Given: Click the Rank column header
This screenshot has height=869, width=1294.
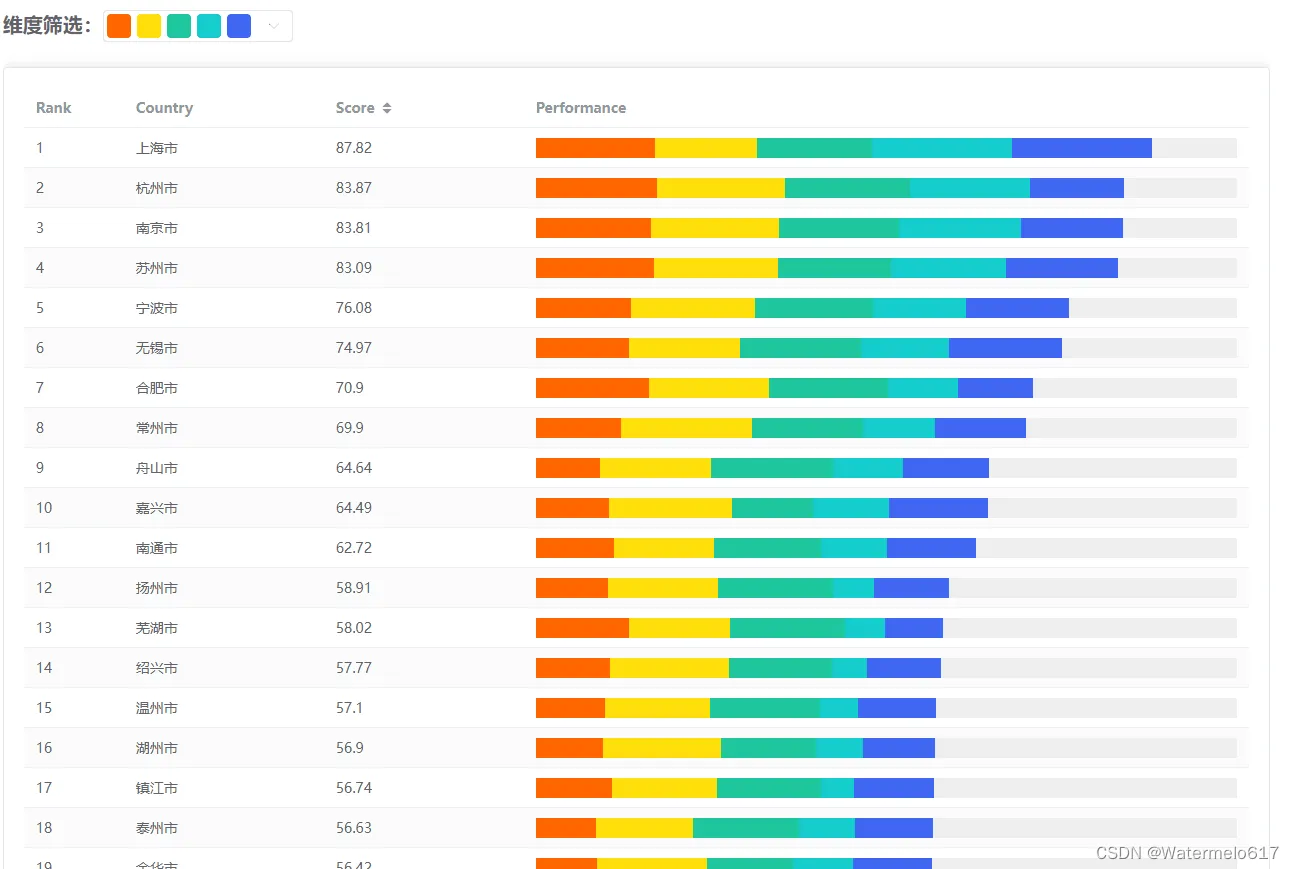Looking at the screenshot, I should click(54, 108).
